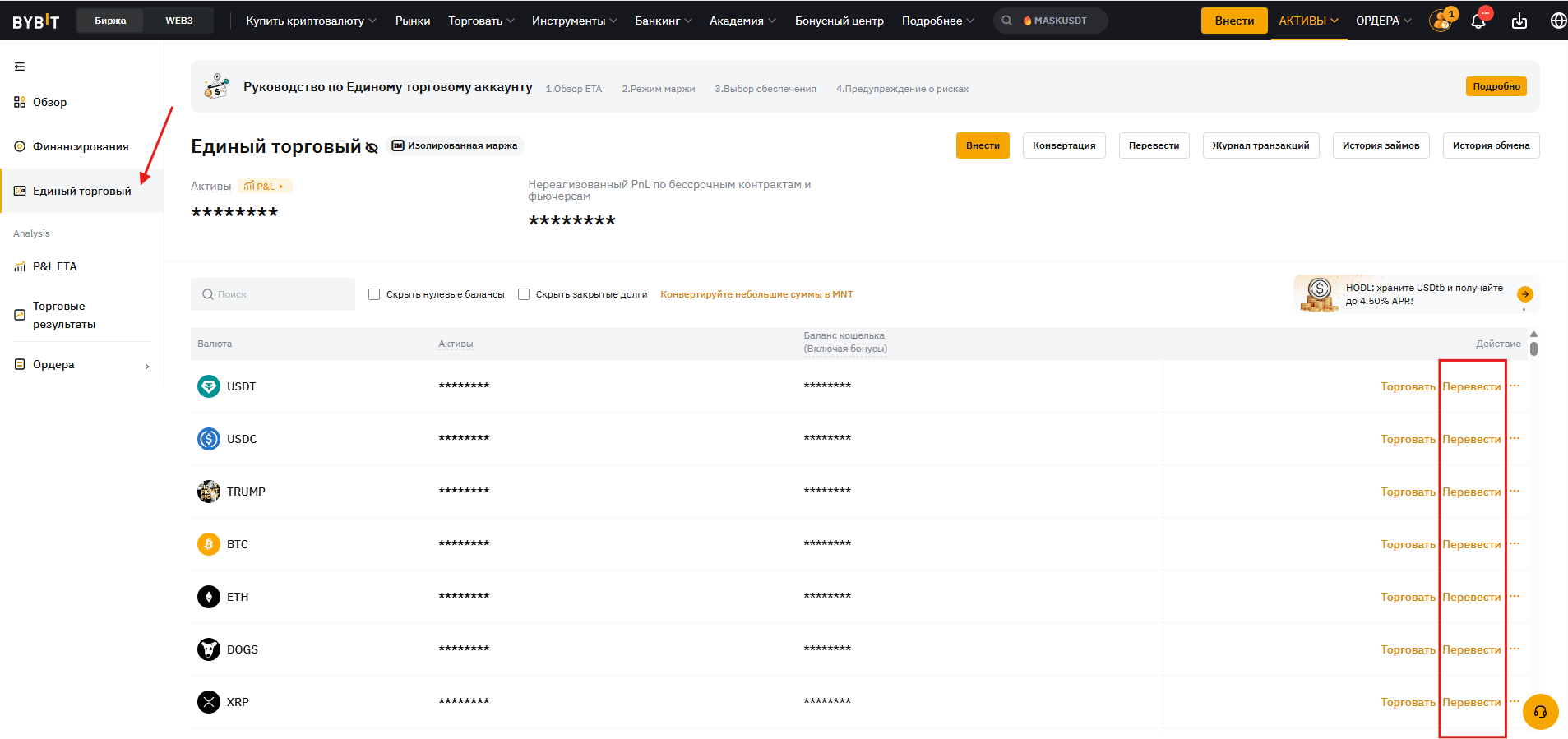Open the user profile avatar
The height and width of the screenshot is (739, 1568).
pyautogui.click(x=1441, y=21)
